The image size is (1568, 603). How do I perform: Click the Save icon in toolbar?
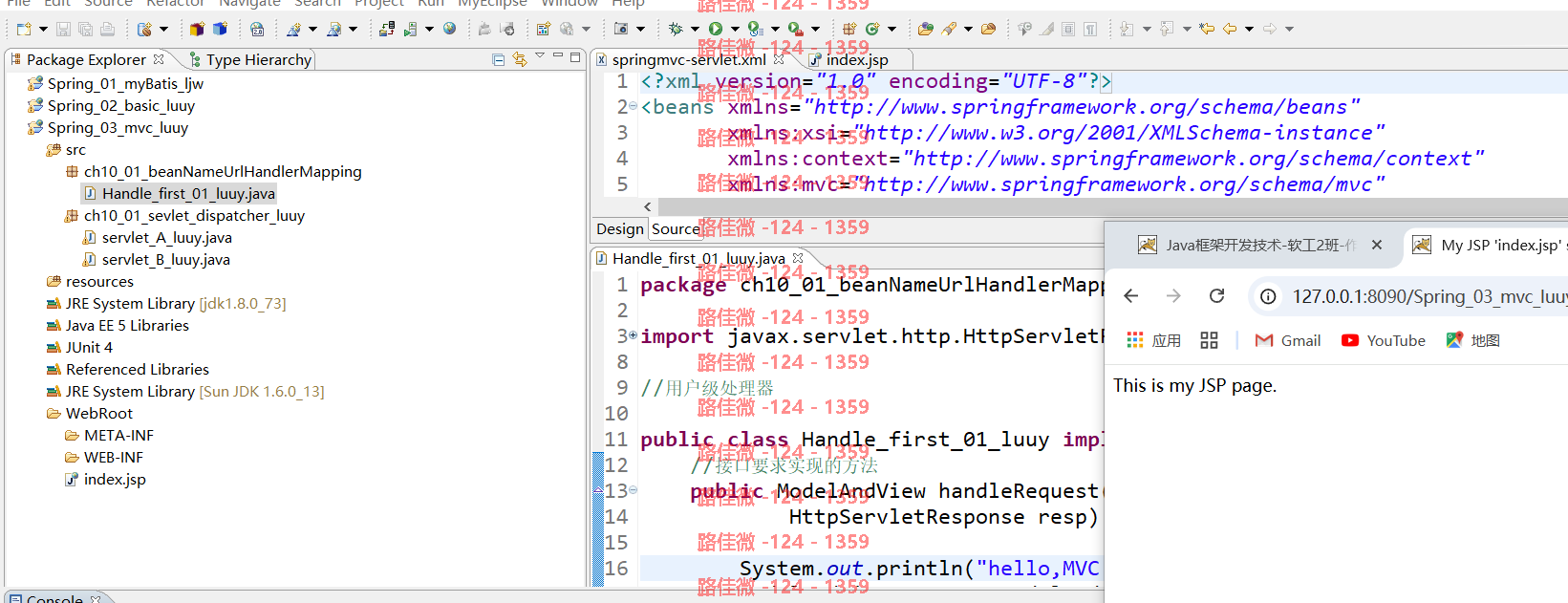click(63, 29)
